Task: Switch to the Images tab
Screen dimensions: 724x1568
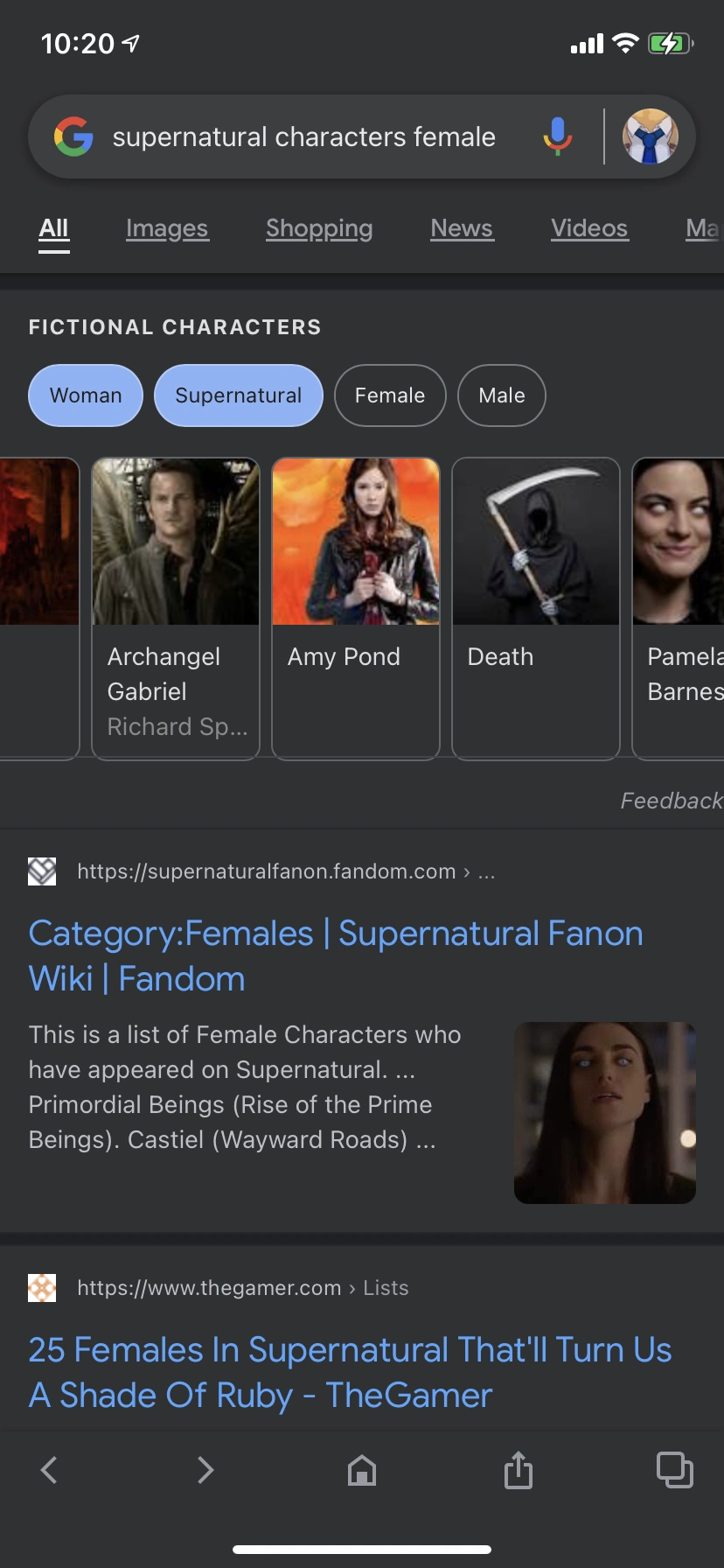Action: [x=167, y=228]
